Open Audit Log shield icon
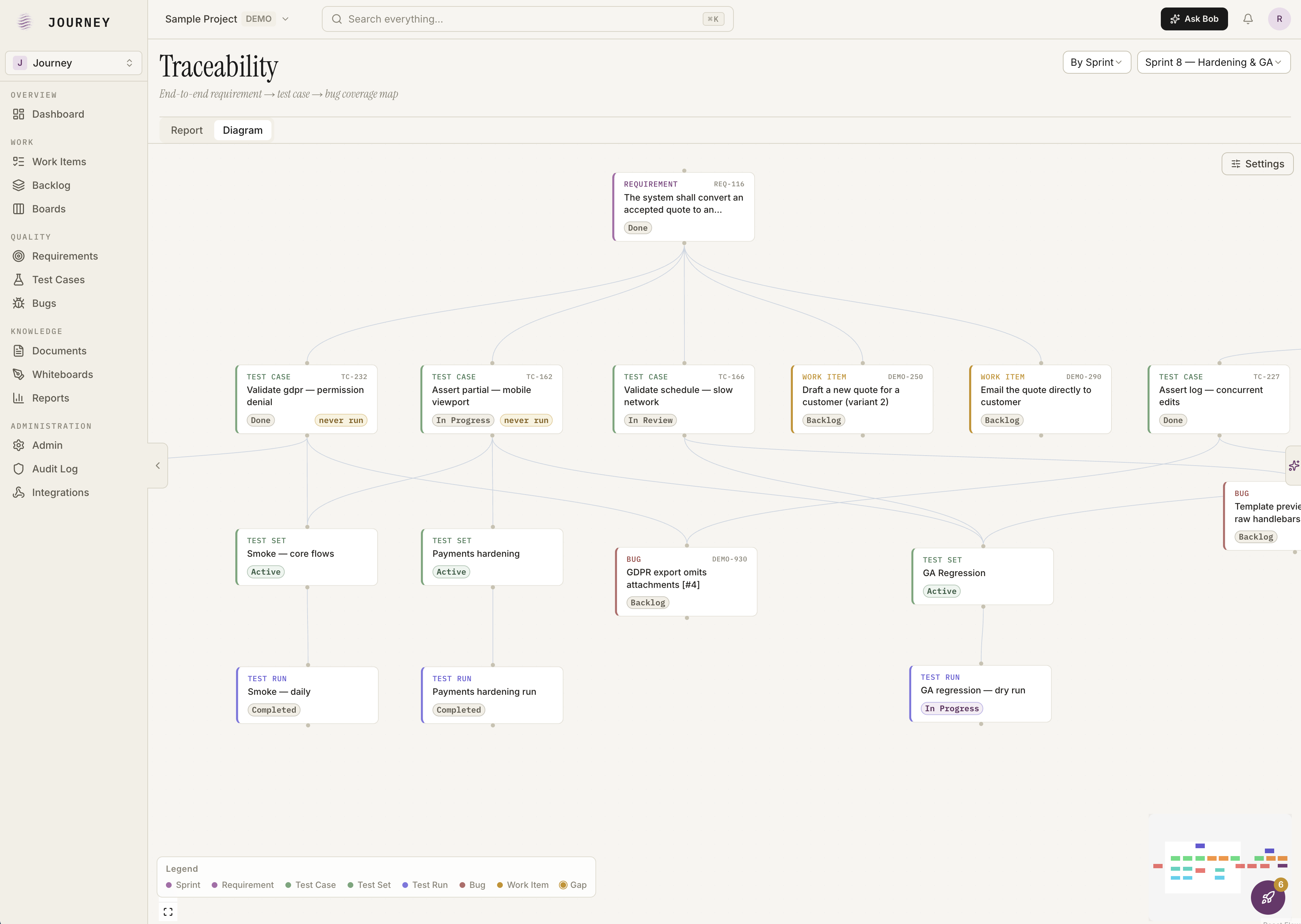The height and width of the screenshot is (924, 1301). [19, 469]
